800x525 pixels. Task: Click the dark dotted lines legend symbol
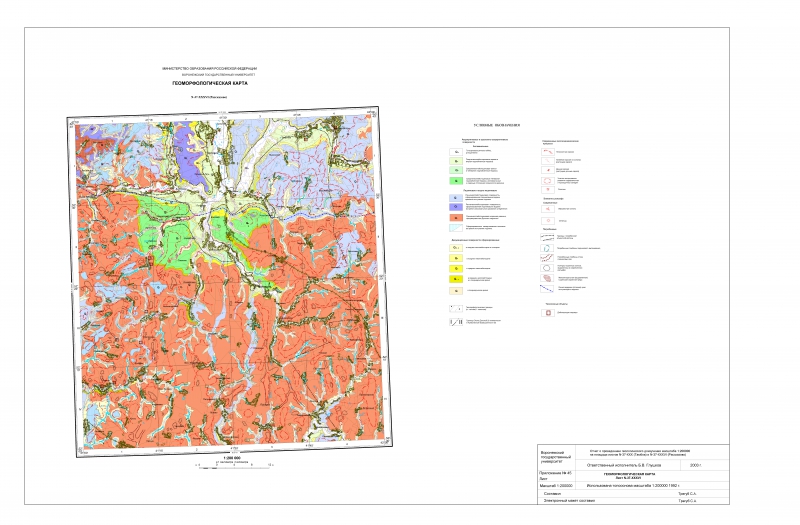tap(547, 237)
